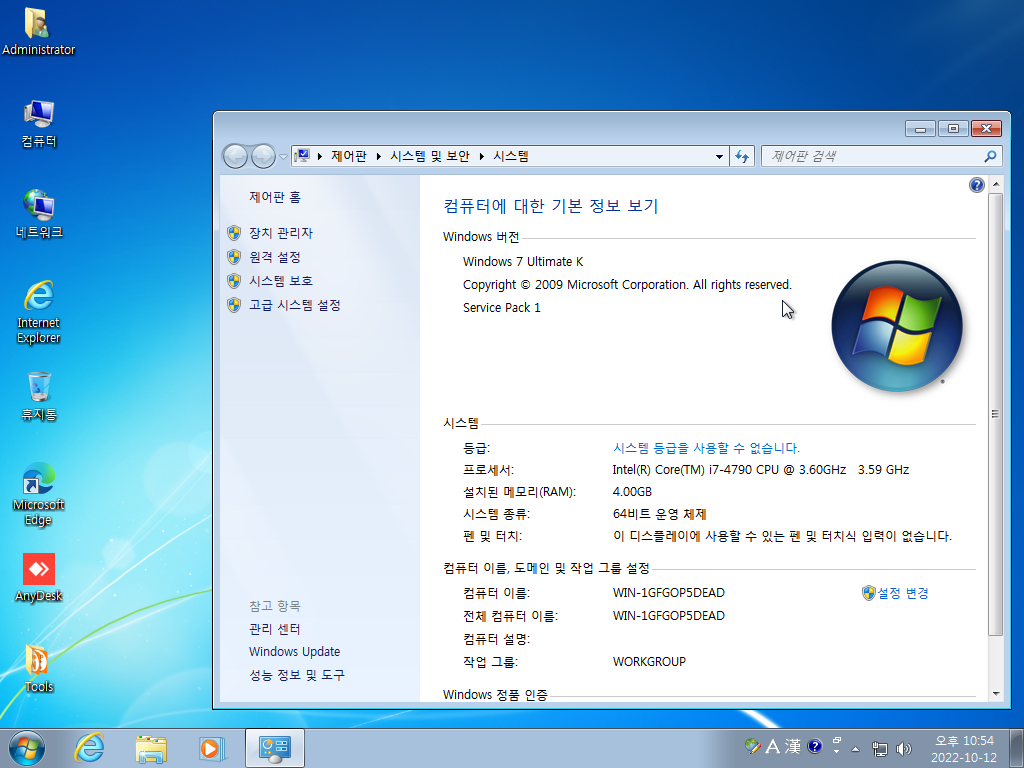This screenshot has height=768, width=1024.
Task: Minimize the System window
Action: pos(920,129)
